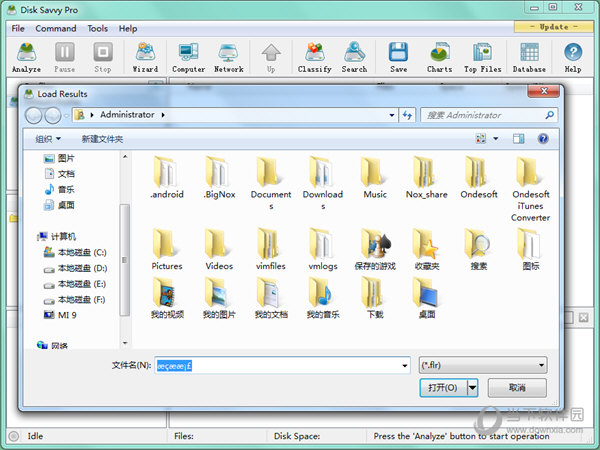This screenshot has height=450, width=600.
Task: Select the vmlogs folder
Action: pyautogui.click(x=323, y=249)
